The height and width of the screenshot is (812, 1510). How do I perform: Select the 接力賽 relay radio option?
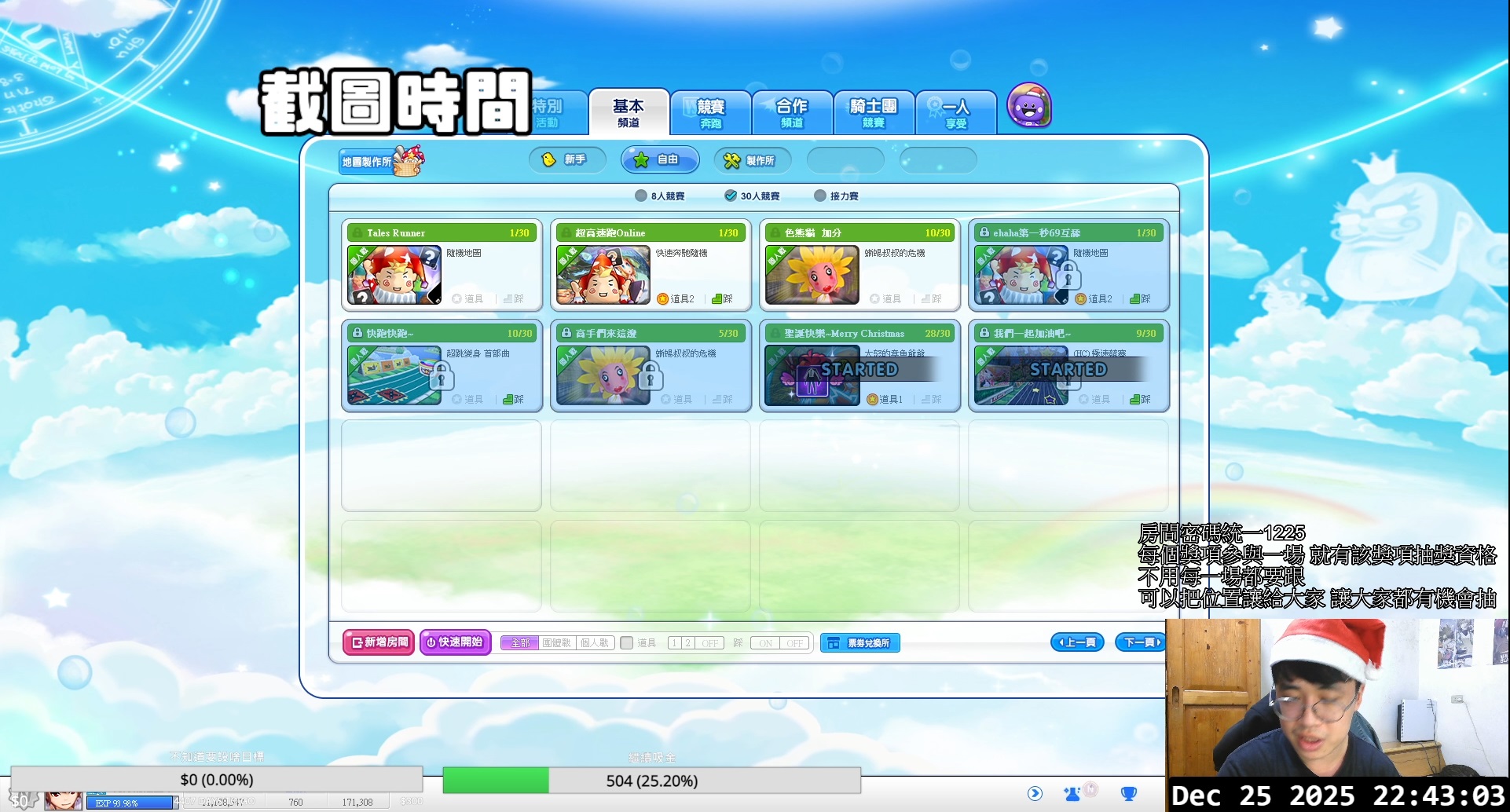point(820,196)
